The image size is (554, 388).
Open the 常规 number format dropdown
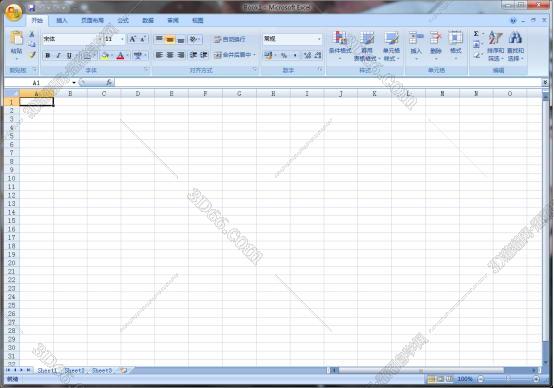[x=319, y=39]
